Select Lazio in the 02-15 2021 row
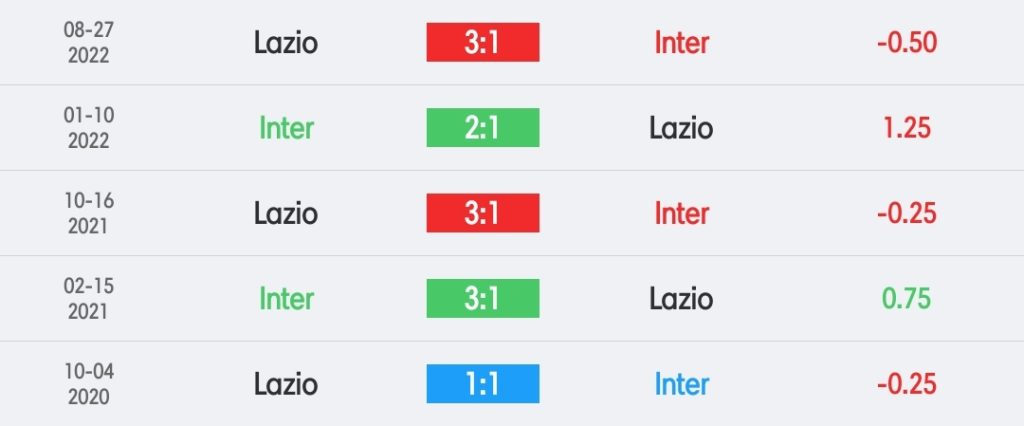This screenshot has height=426, width=1024. (x=681, y=298)
